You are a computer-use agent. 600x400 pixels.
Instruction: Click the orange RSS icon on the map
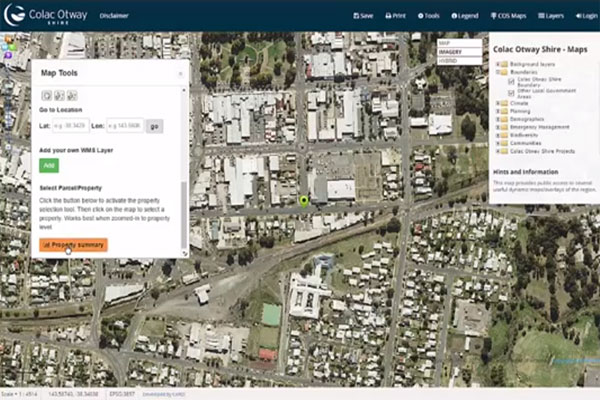[x=8, y=39]
